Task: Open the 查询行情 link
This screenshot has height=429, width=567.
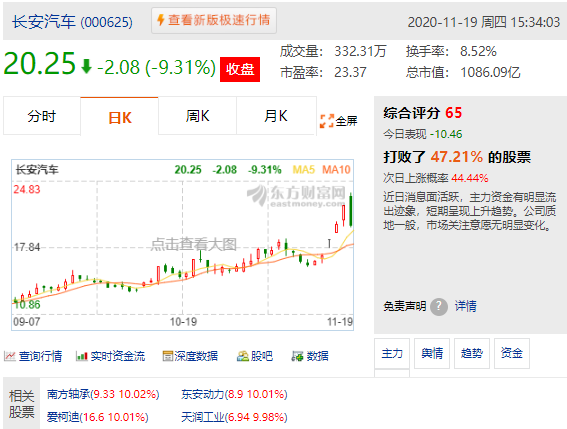Action: coord(40,356)
